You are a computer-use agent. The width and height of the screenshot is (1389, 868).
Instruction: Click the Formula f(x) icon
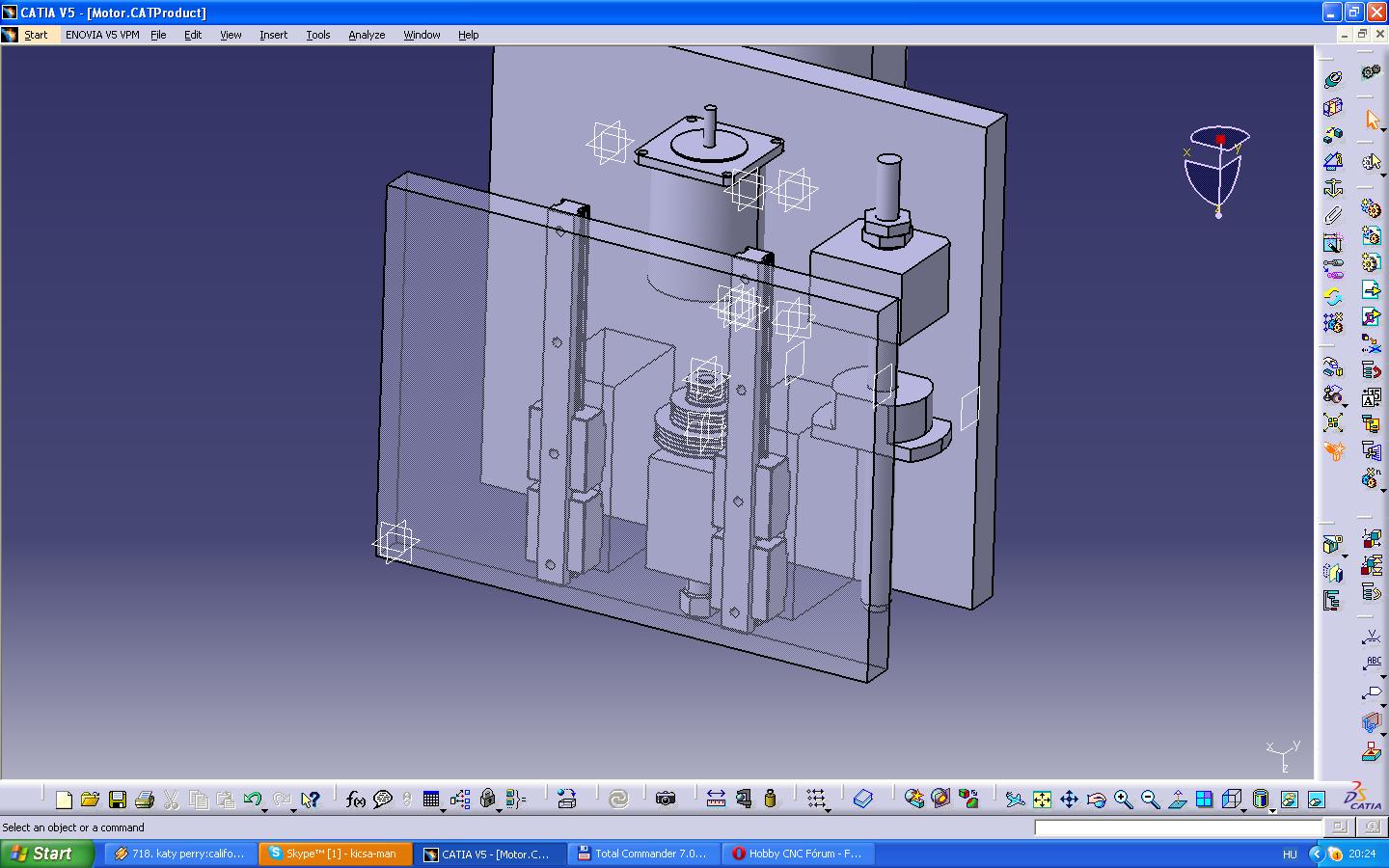coord(355,800)
